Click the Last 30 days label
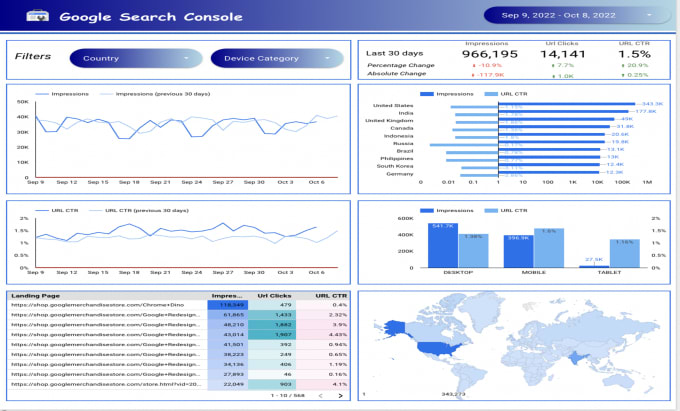Screen dimensions: 680x411 pyautogui.click(x=394, y=53)
